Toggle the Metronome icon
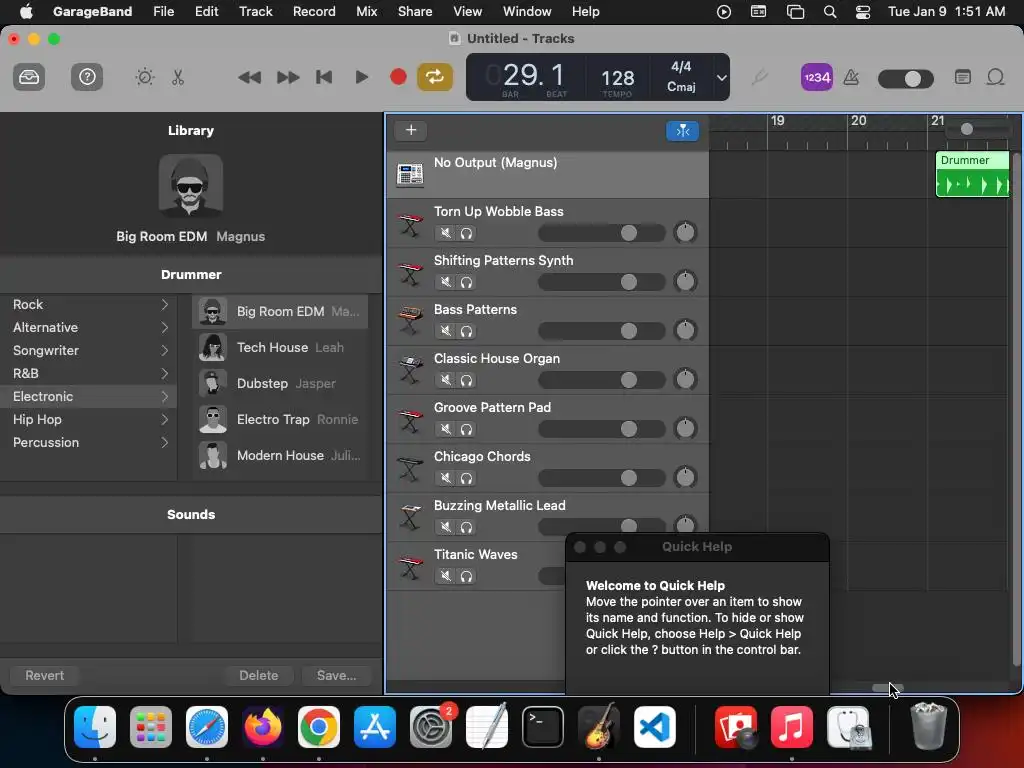Viewport: 1024px width, 768px height. point(851,78)
